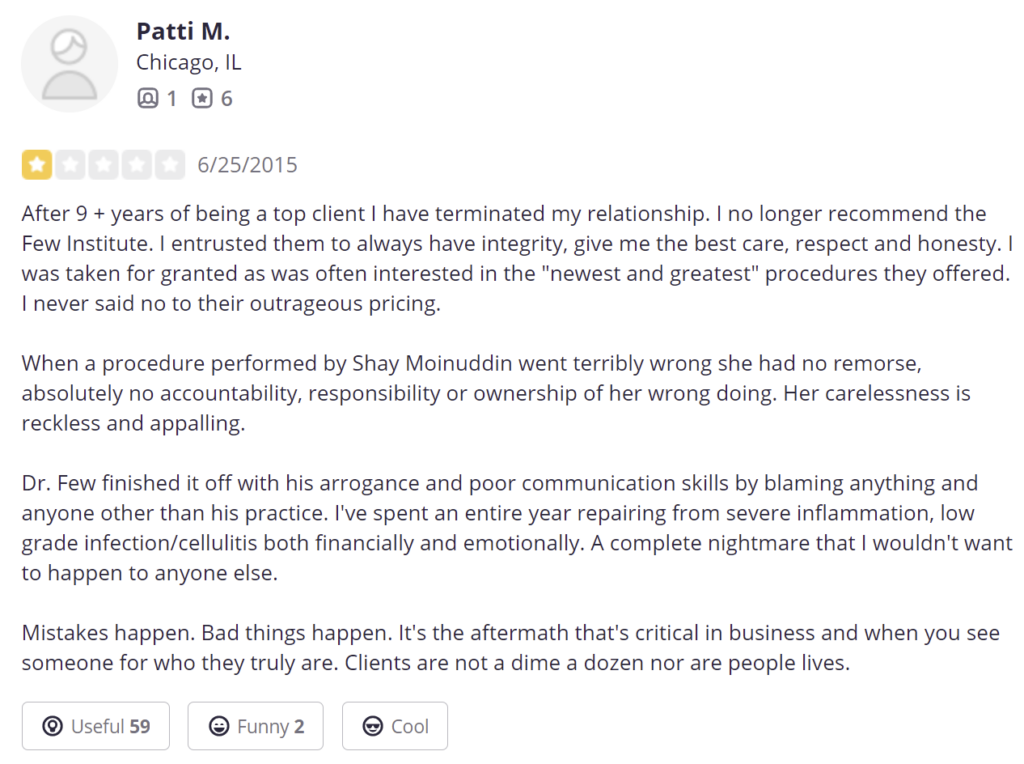The width and height of the screenshot is (1024, 764).
Task: Click the Useful lightbulb icon
Action: pyautogui.click(x=52, y=726)
